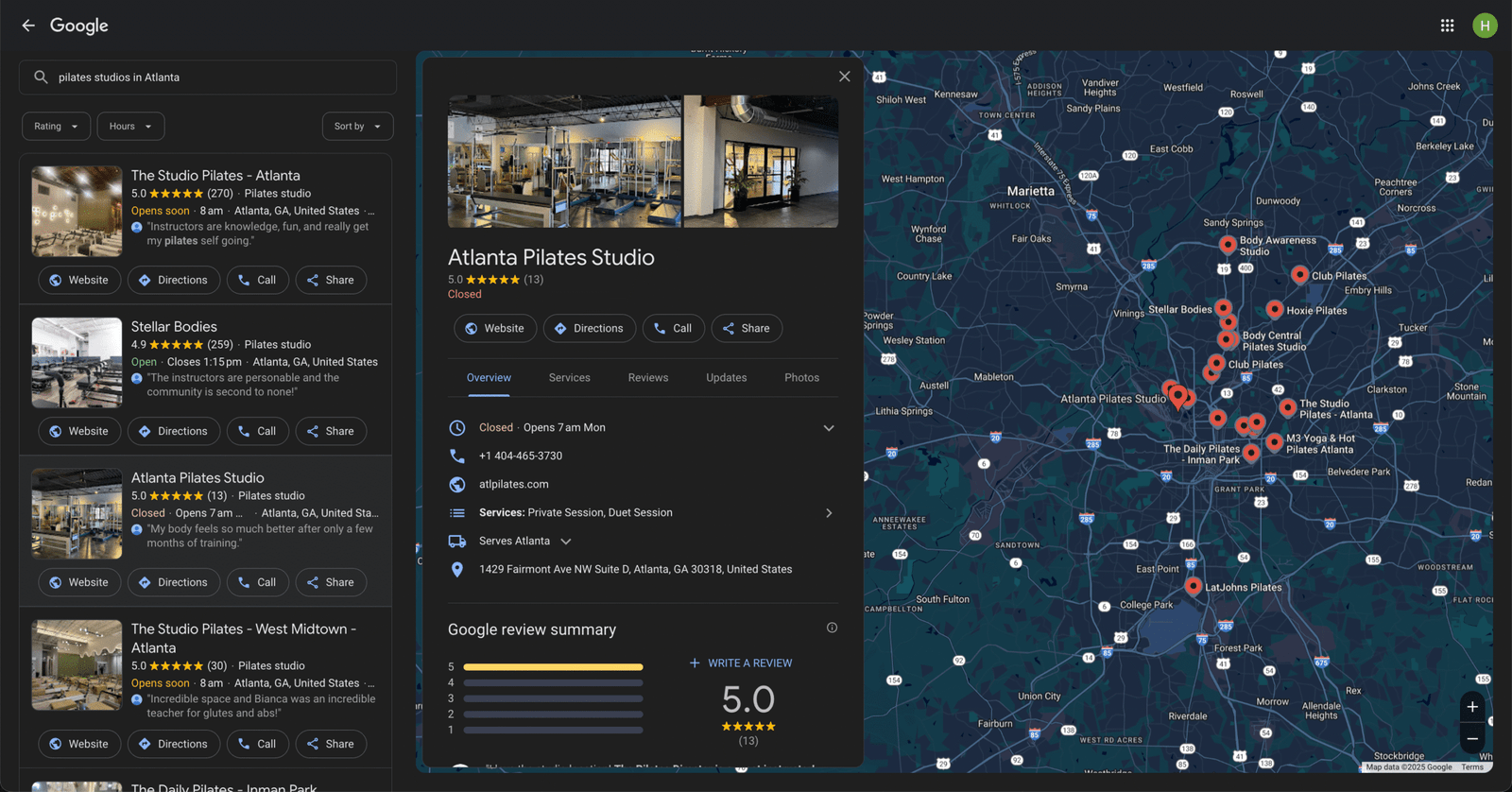
Task: Open the Google apps grid icon
Action: tap(1447, 26)
